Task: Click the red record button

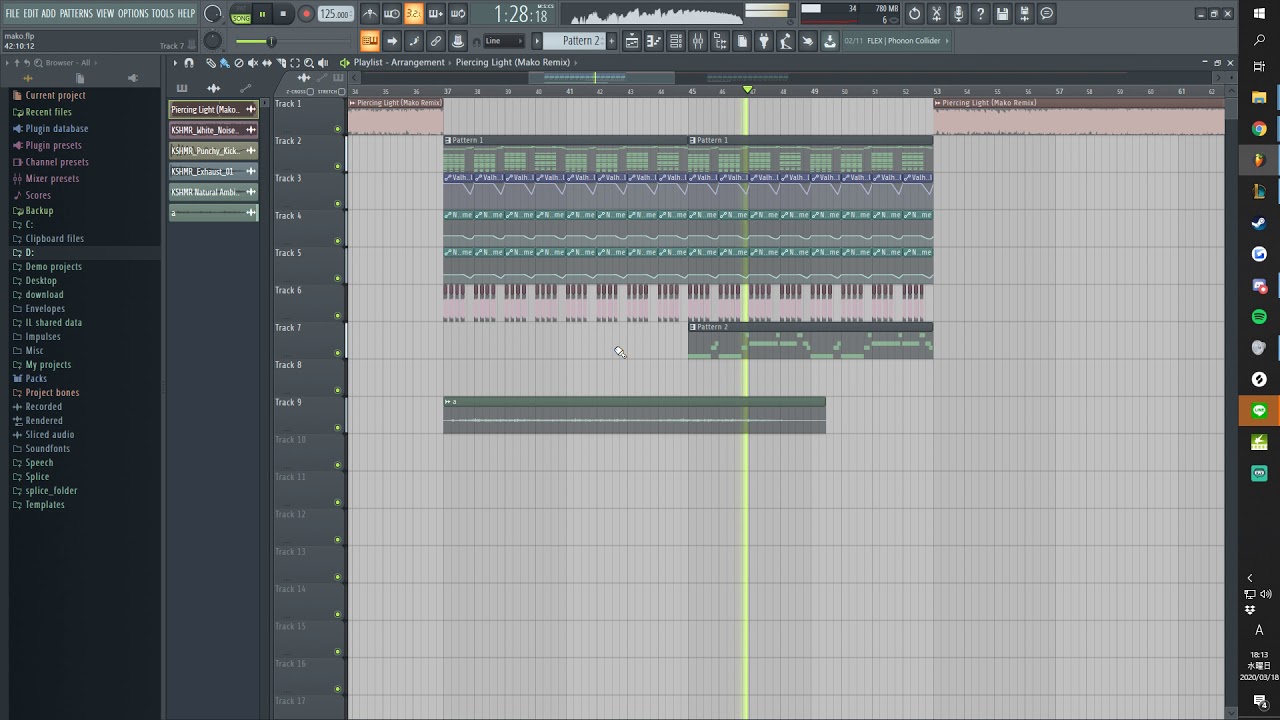Action: [306, 14]
